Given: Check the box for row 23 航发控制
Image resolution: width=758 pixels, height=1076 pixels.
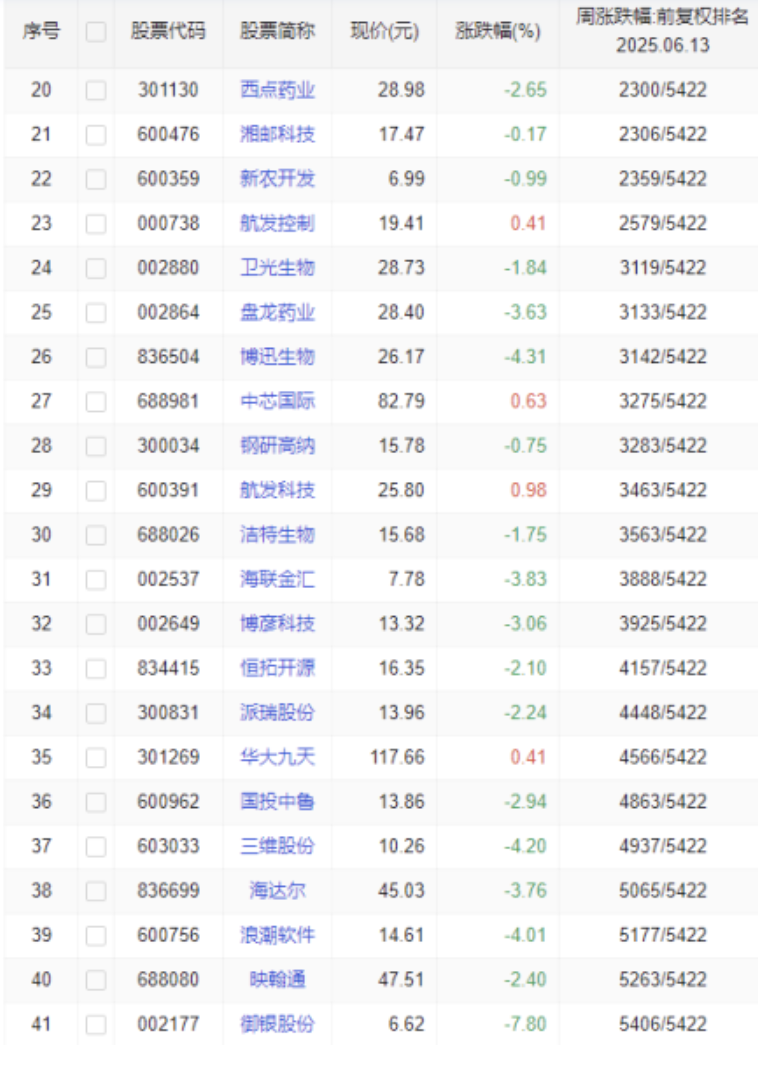Looking at the screenshot, I should click(96, 224).
